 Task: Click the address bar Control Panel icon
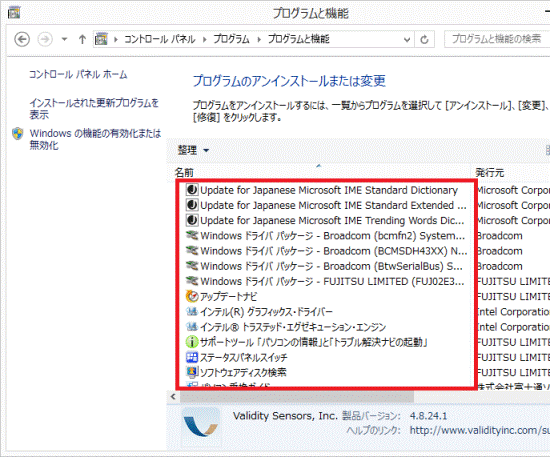point(101,39)
